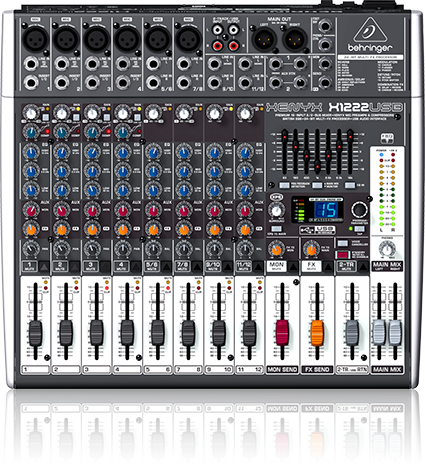Click the XPQ SURROUND knob

coord(276,211)
